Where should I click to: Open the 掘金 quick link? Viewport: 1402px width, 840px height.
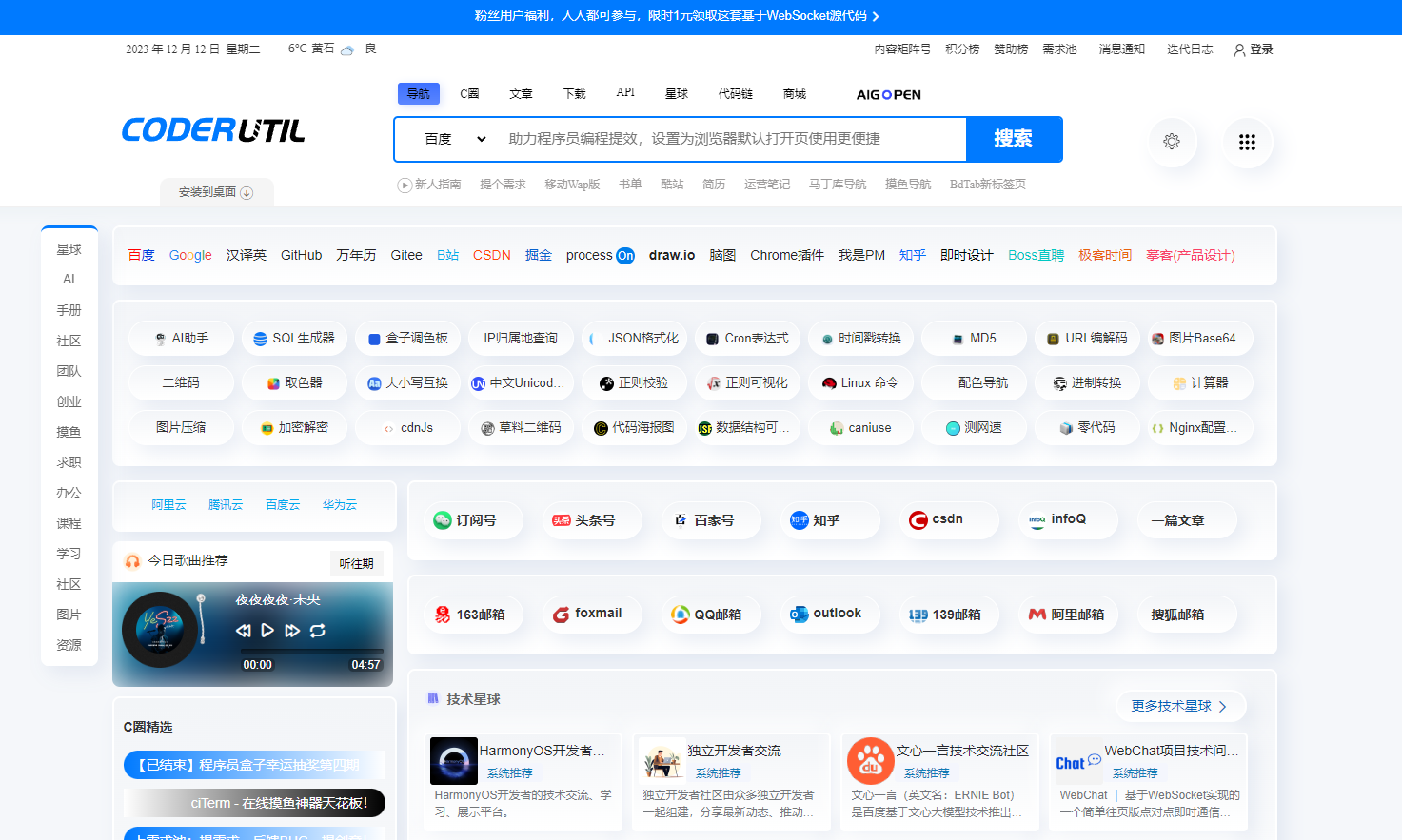(x=539, y=256)
